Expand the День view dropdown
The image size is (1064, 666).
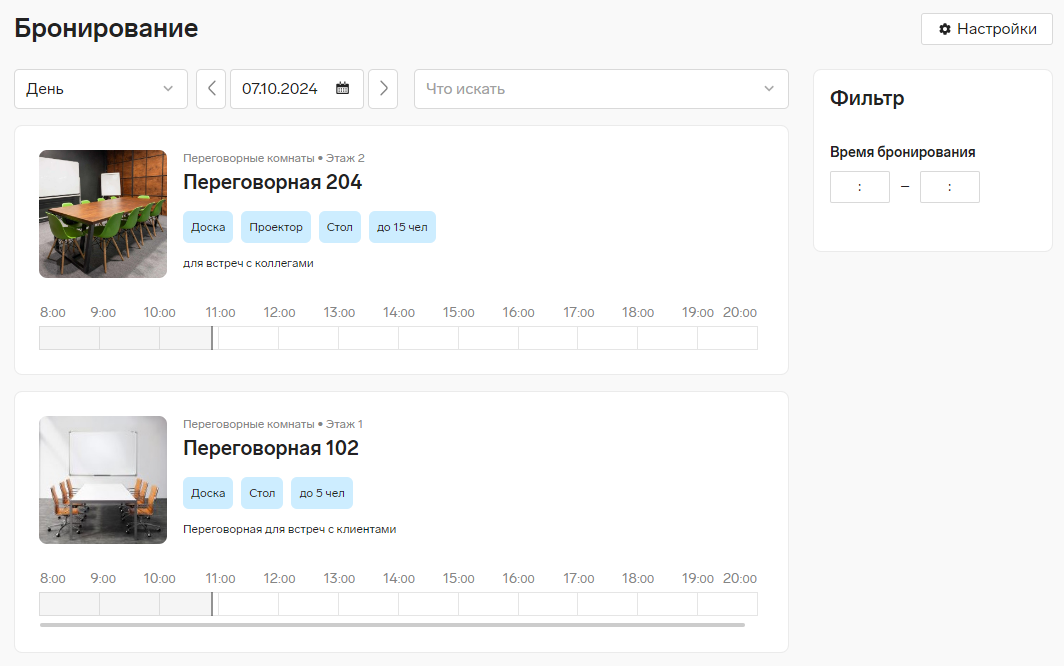click(x=100, y=89)
